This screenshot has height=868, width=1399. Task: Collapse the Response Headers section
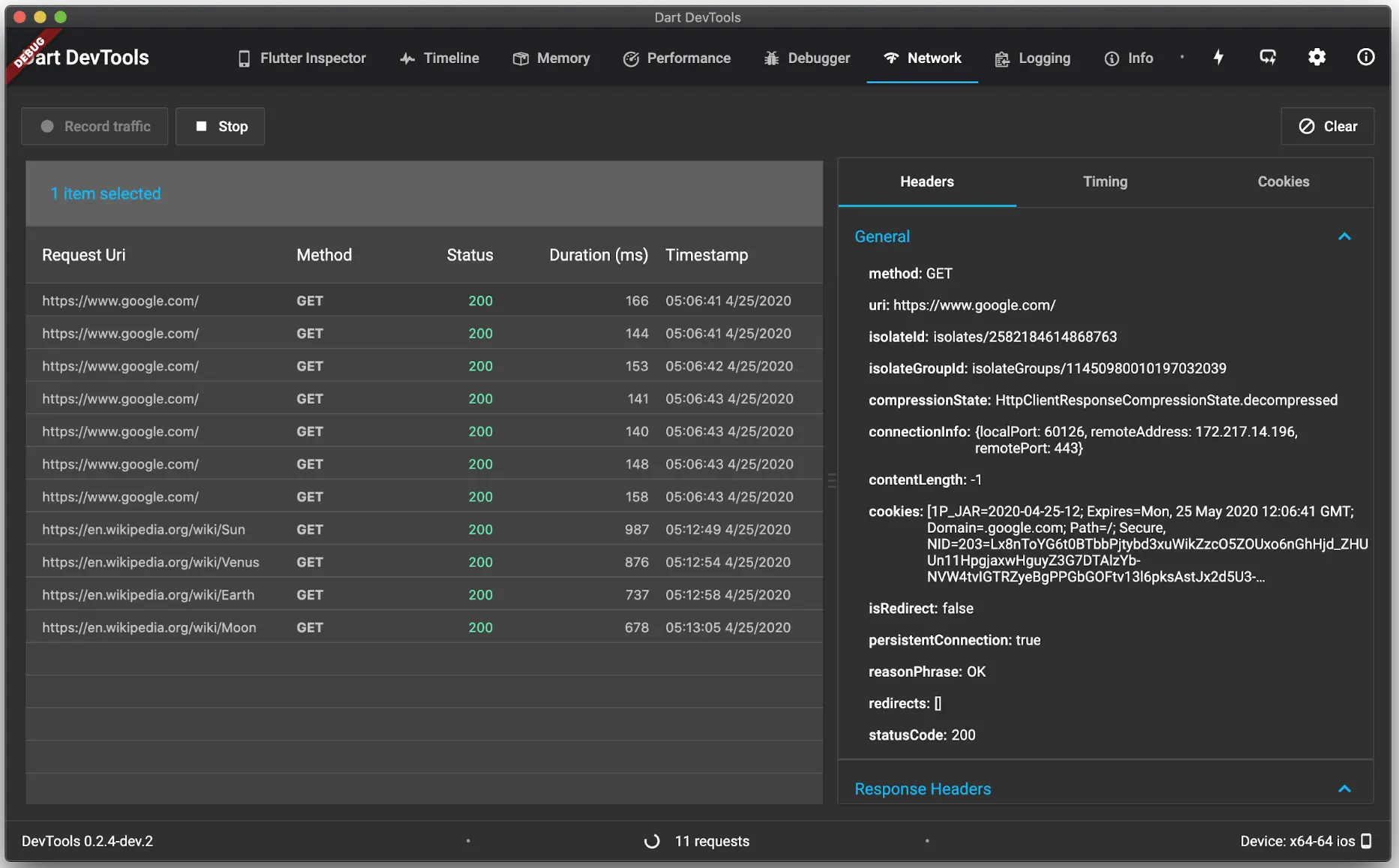(x=1344, y=789)
